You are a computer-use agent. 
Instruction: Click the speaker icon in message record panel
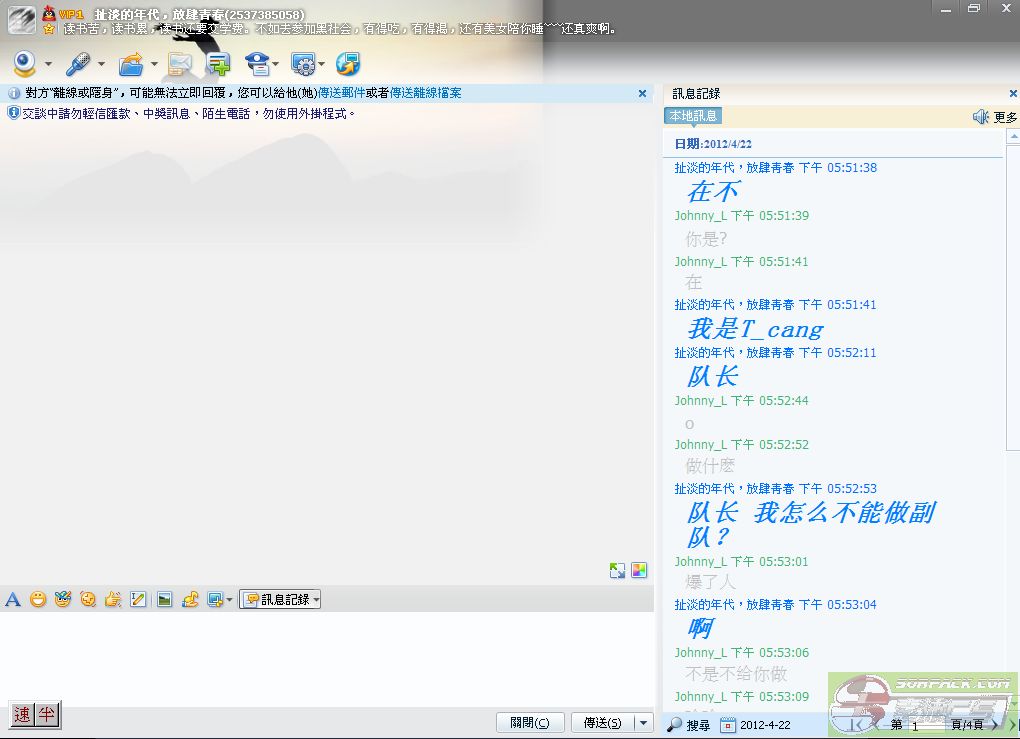click(x=981, y=117)
